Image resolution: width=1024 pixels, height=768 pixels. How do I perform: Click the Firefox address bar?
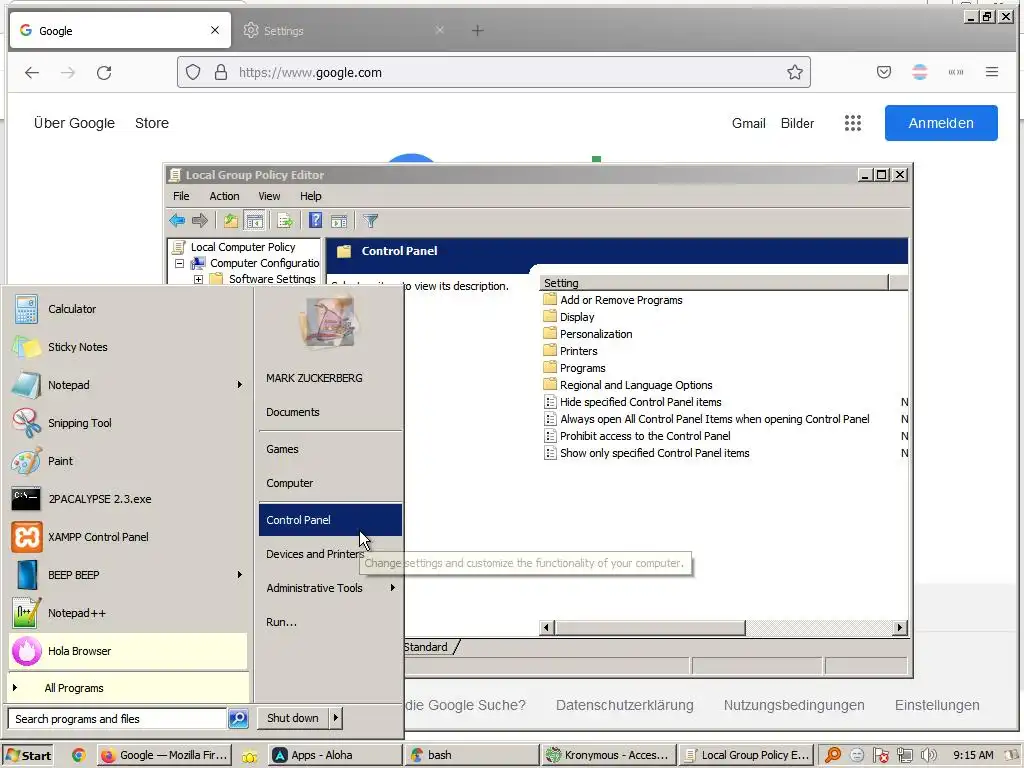coord(494,72)
